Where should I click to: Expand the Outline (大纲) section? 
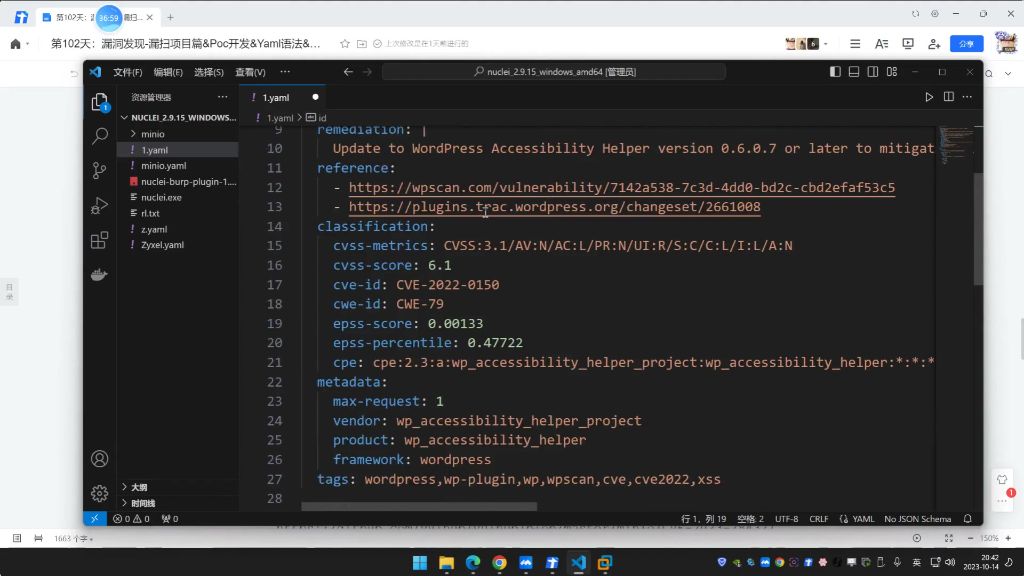coord(178,487)
